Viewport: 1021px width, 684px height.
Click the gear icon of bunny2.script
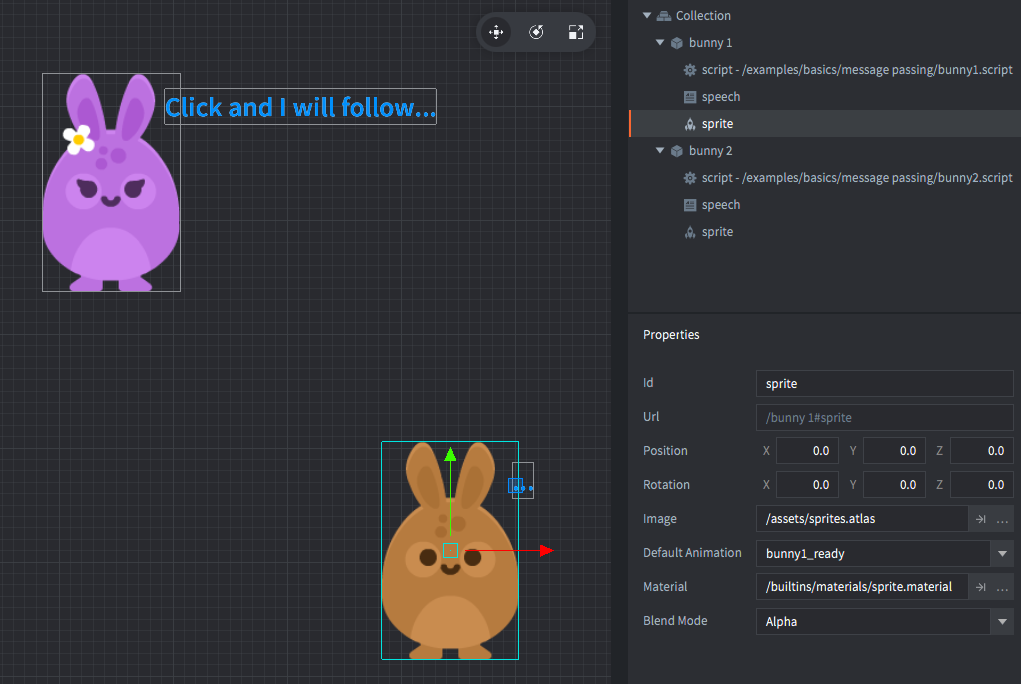click(690, 178)
